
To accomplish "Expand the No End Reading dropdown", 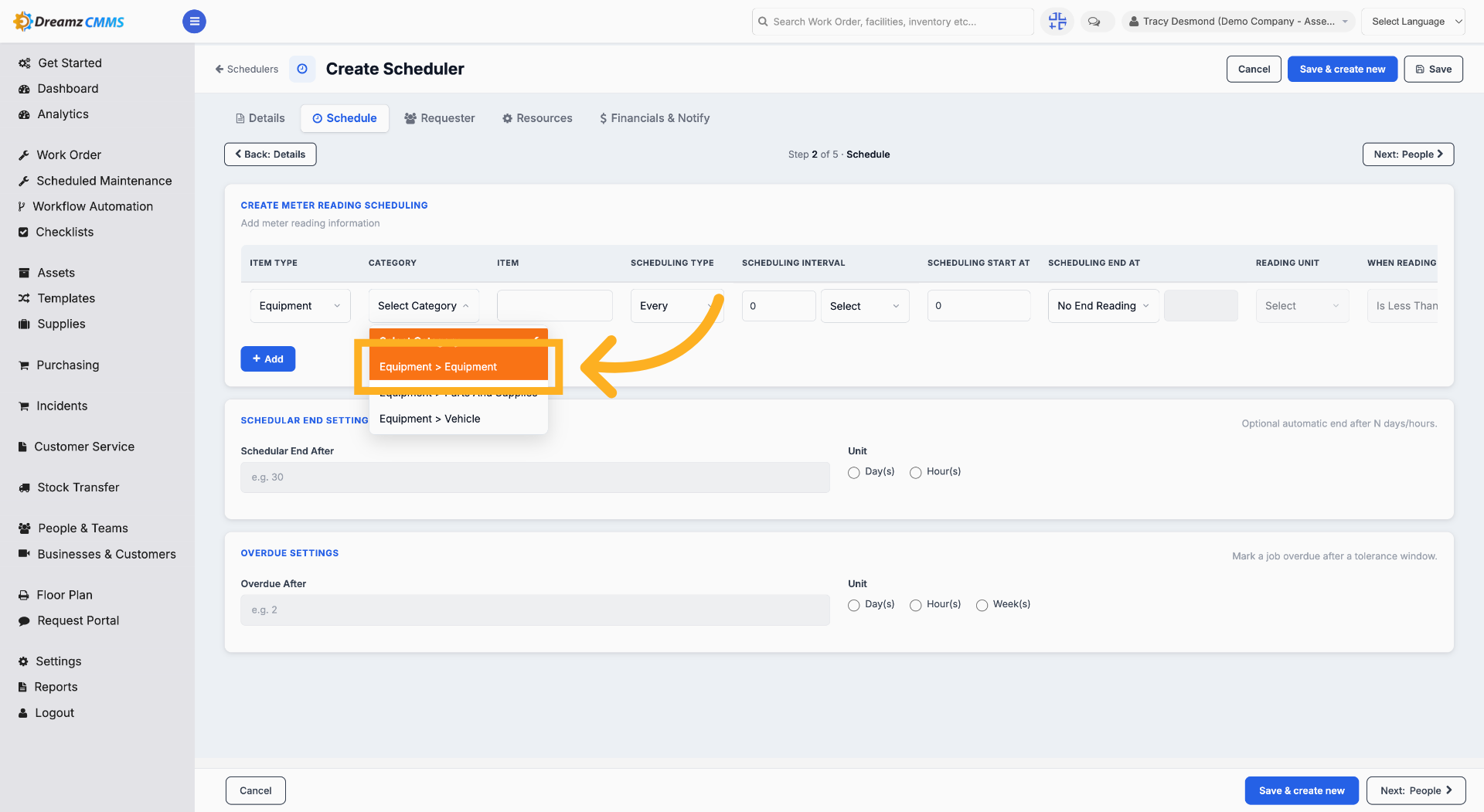I will tap(1103, 306).
